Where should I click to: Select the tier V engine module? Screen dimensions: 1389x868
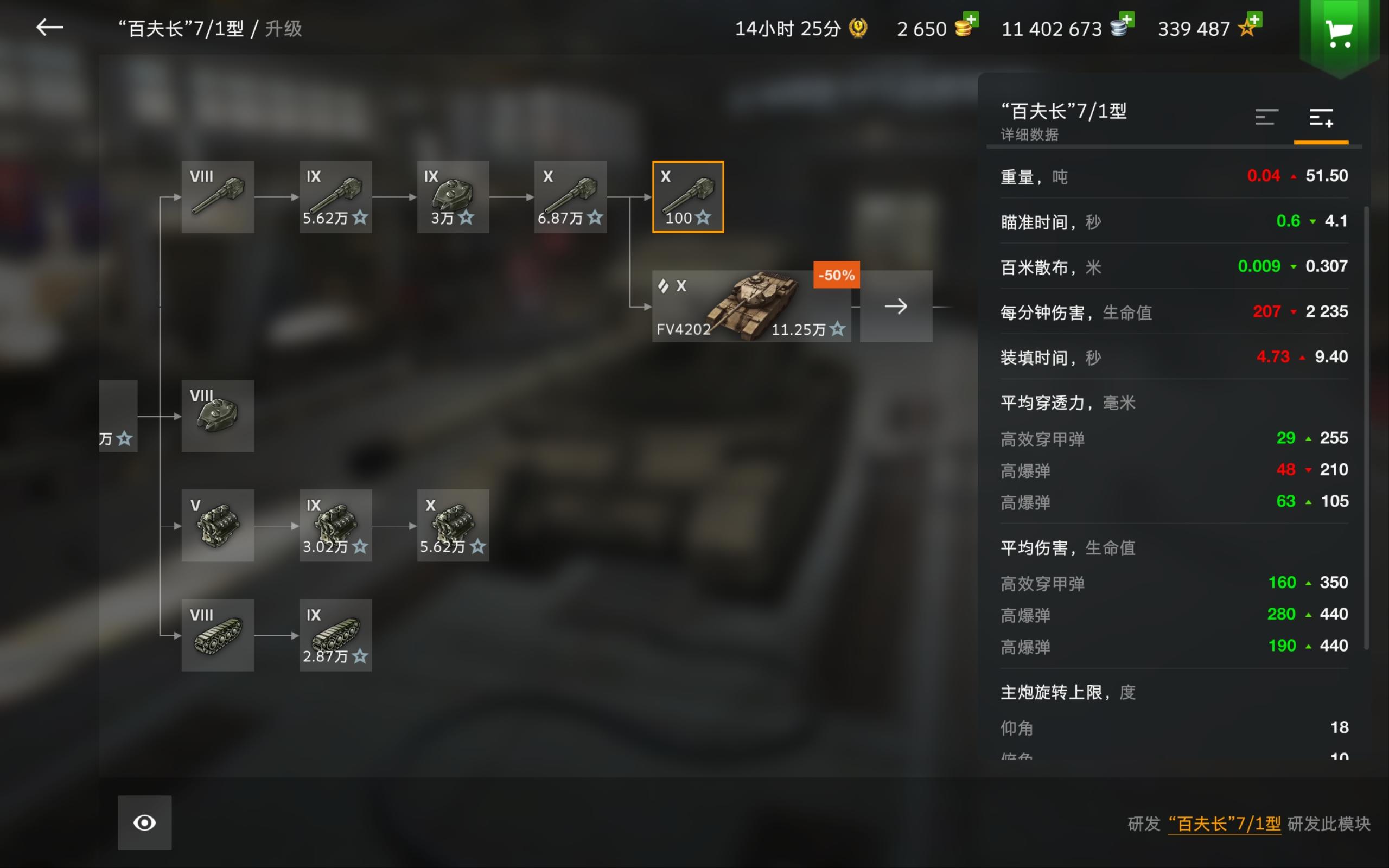pos(218,525)
